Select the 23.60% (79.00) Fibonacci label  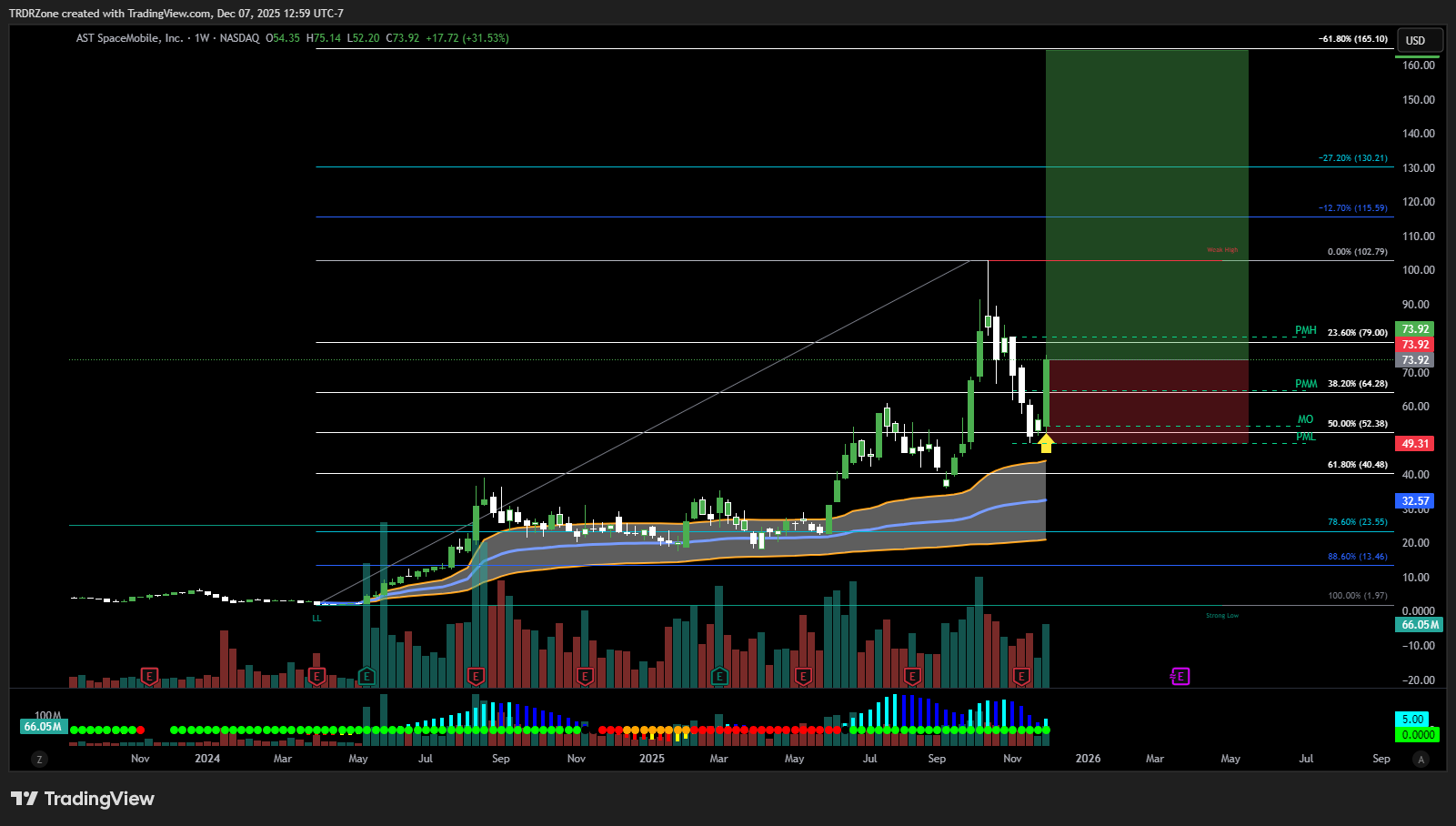pos(1358,333)
